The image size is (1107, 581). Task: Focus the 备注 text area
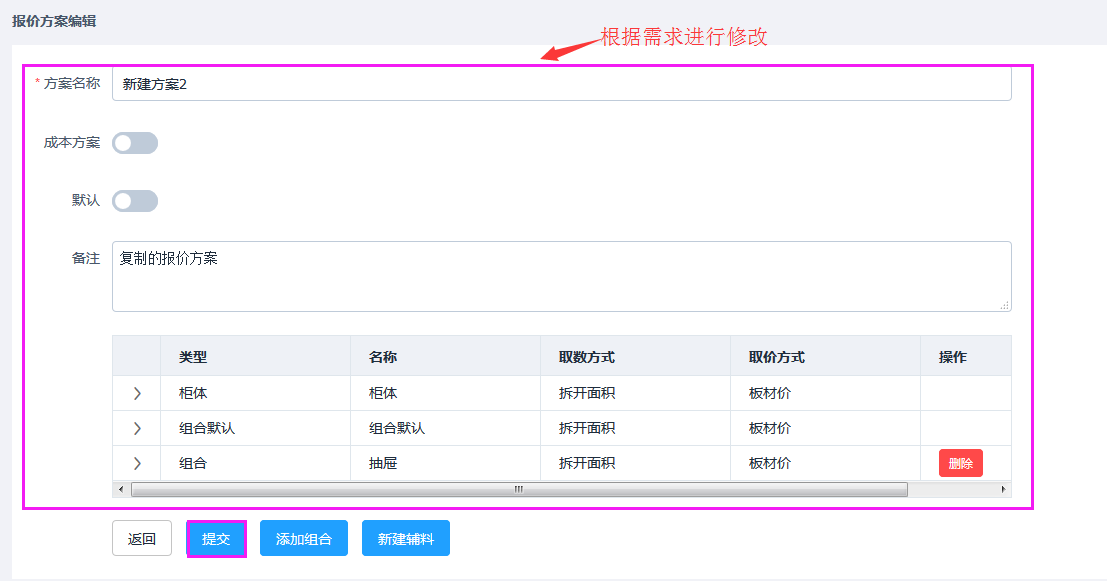pyautogui.click(x=560, y=276)
